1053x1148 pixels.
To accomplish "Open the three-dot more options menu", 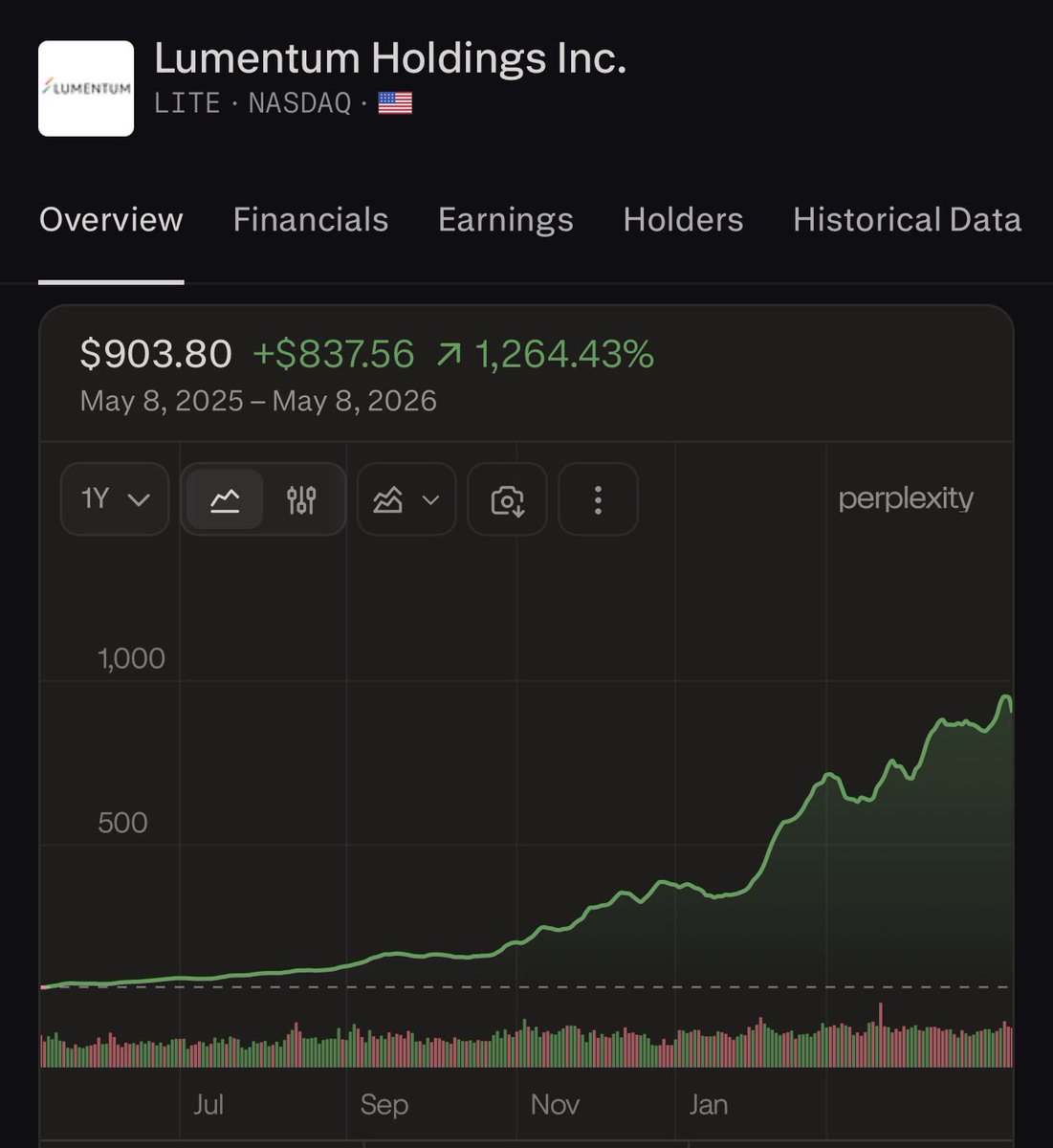I will pos(598,499).
